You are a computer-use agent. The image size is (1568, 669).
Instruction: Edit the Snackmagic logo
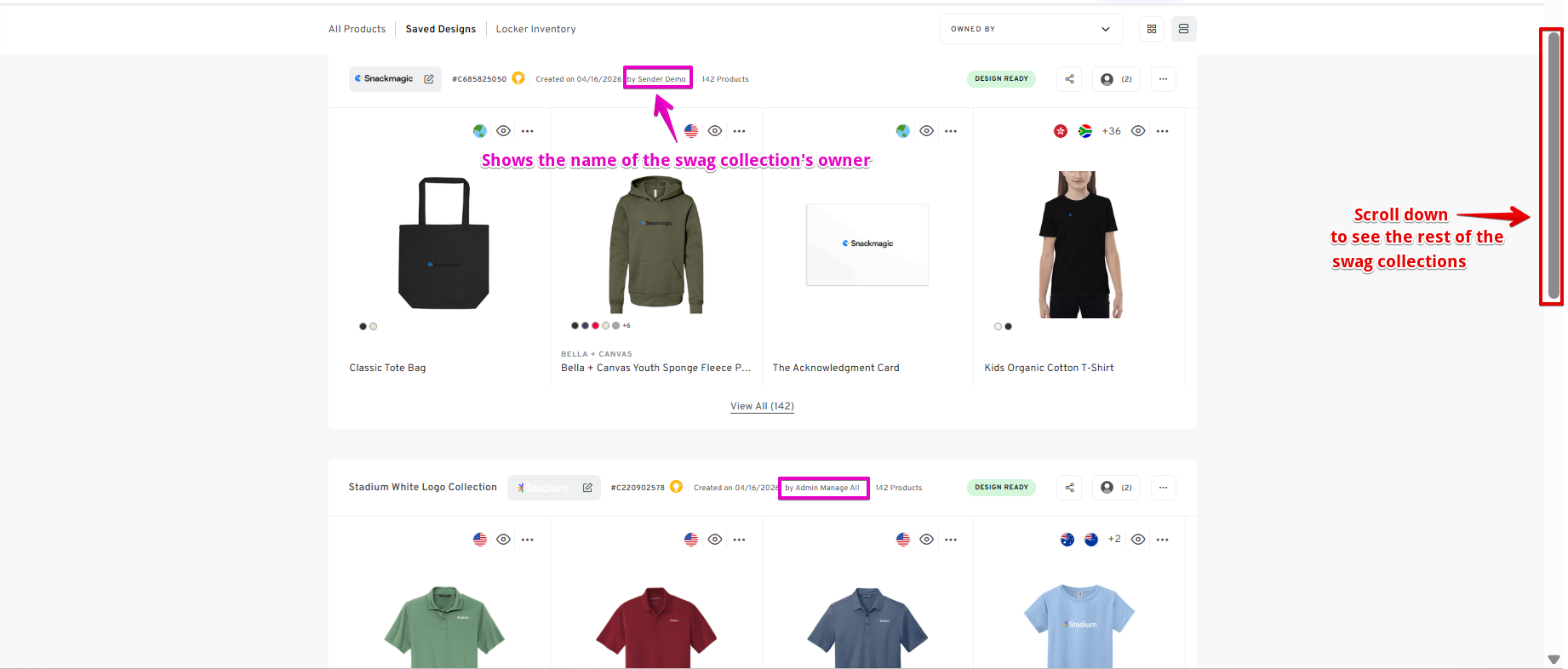[429, 79]
